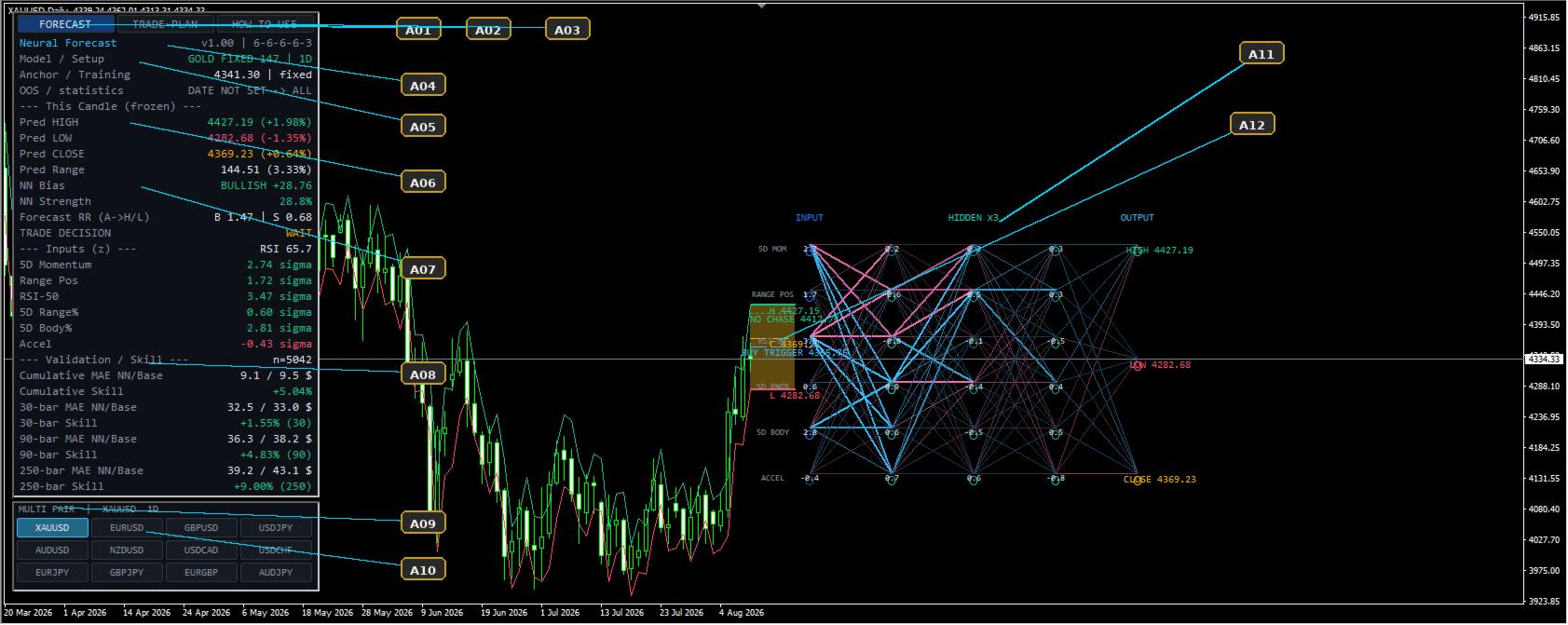The image size is (1568, 625).
Task: Click the Cumulative Skill value +5.04%
Action: click(293, 391)
